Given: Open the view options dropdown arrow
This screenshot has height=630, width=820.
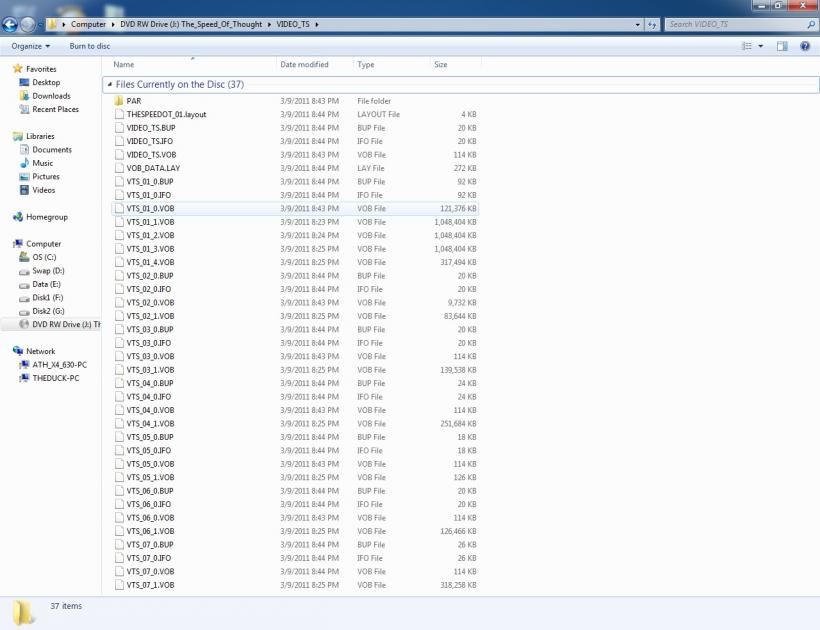Looking at the screenshot, I should (x=761, y=46).
